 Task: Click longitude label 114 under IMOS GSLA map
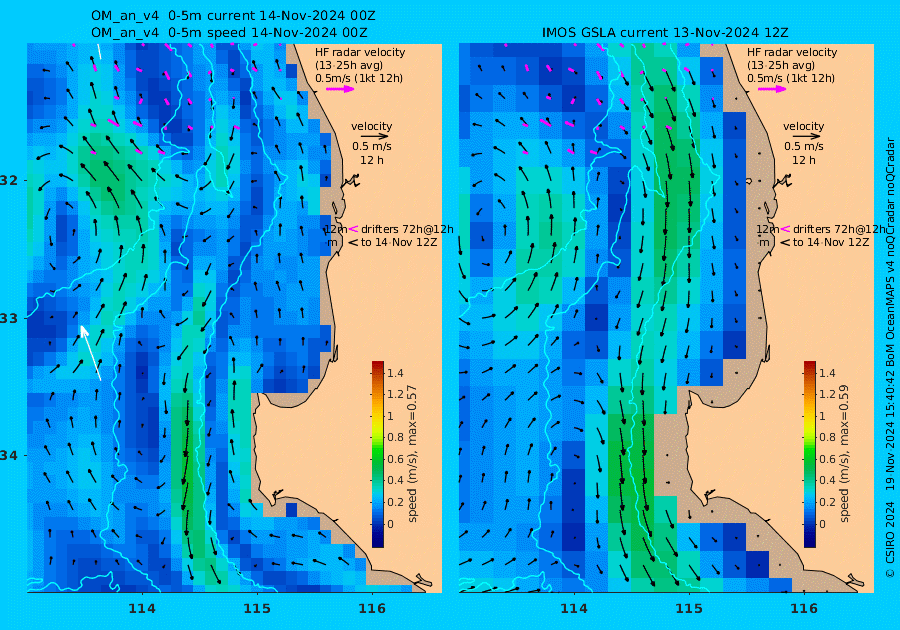(573, 609)
